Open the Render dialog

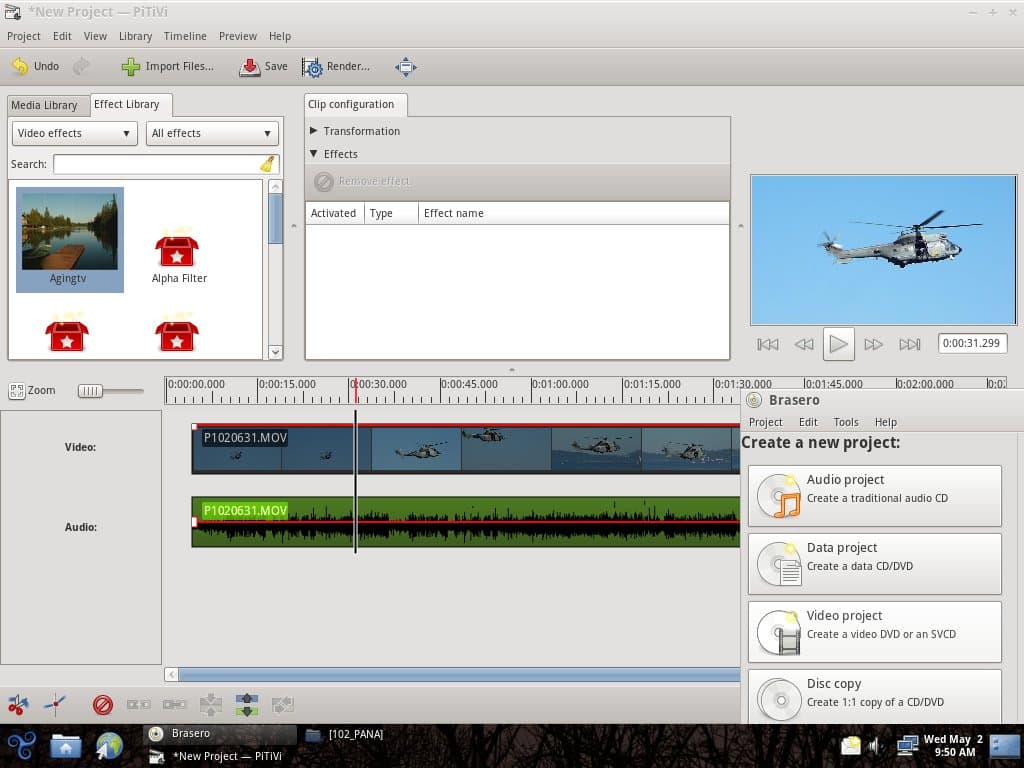[336, 67]
